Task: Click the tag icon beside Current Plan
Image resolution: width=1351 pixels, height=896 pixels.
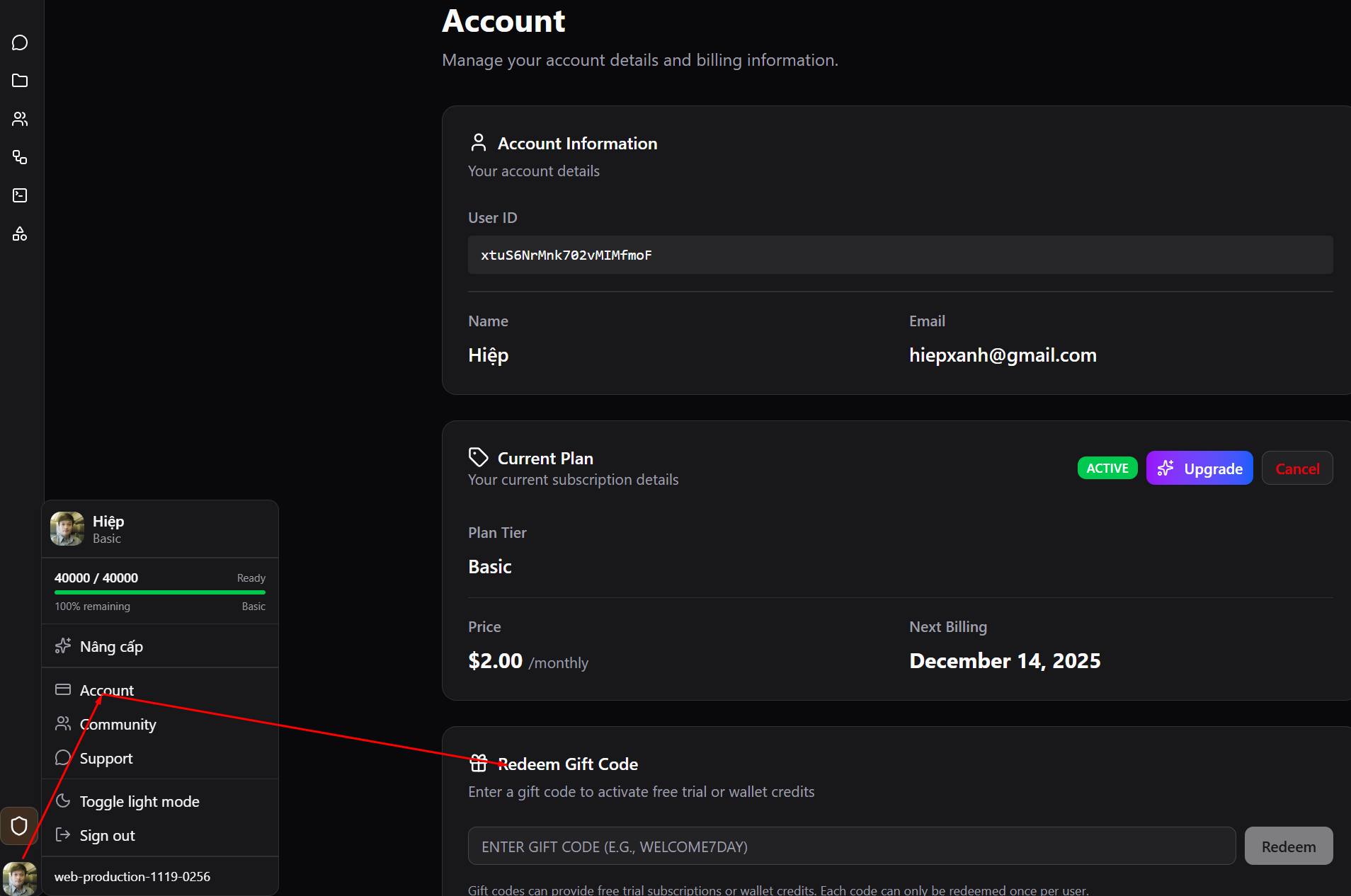Action: tap(479, 457)
